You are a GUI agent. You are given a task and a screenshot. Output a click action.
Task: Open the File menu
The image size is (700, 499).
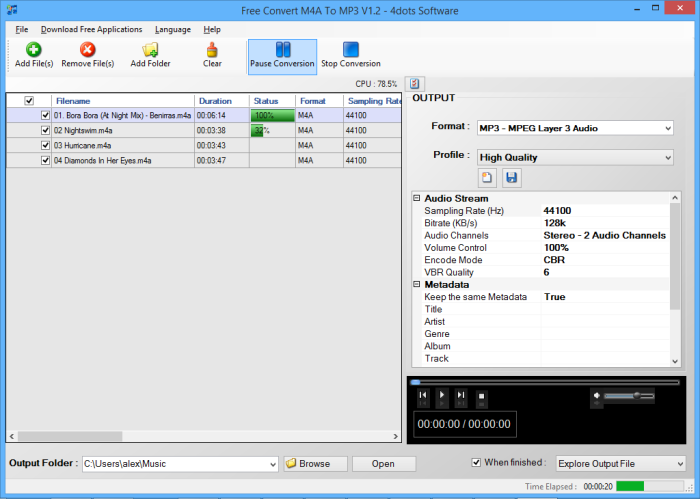(x=21, y=29)
